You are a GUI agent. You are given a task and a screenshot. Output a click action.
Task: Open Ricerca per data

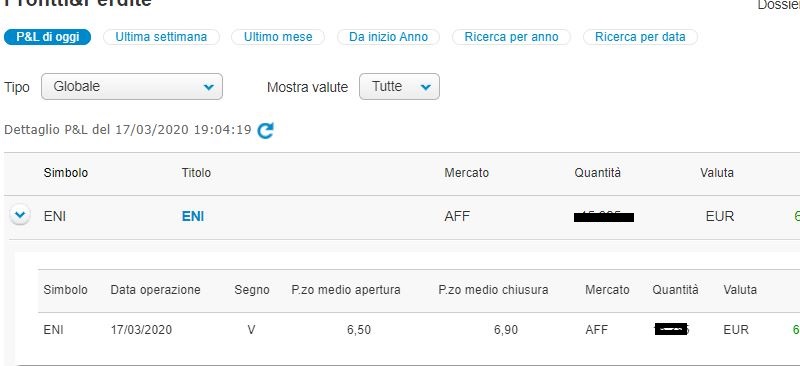[640, 37]
